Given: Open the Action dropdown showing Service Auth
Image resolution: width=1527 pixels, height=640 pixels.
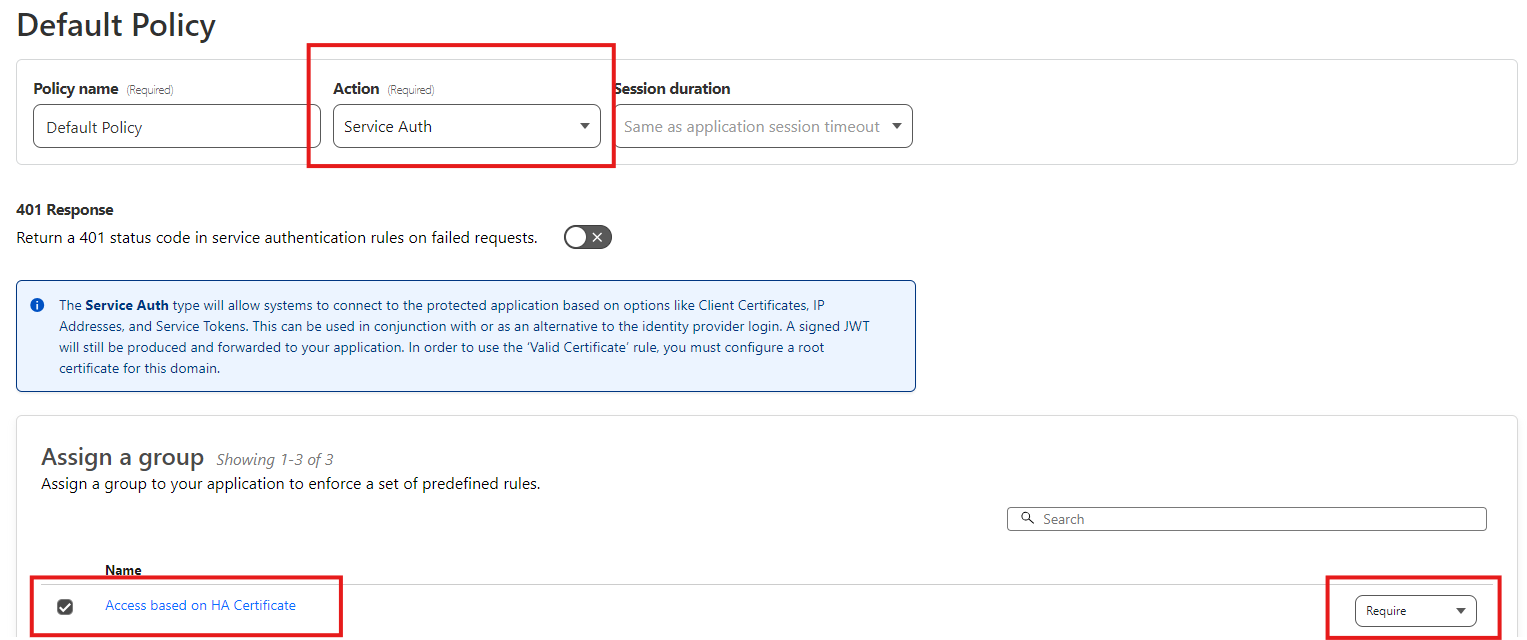Looking at the screenshot, I should coord(466,126).
